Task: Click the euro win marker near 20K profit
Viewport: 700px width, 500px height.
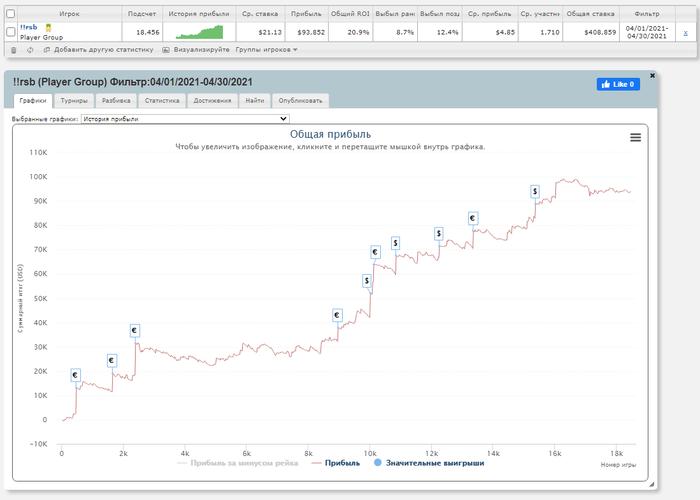Action: [112, 360]
